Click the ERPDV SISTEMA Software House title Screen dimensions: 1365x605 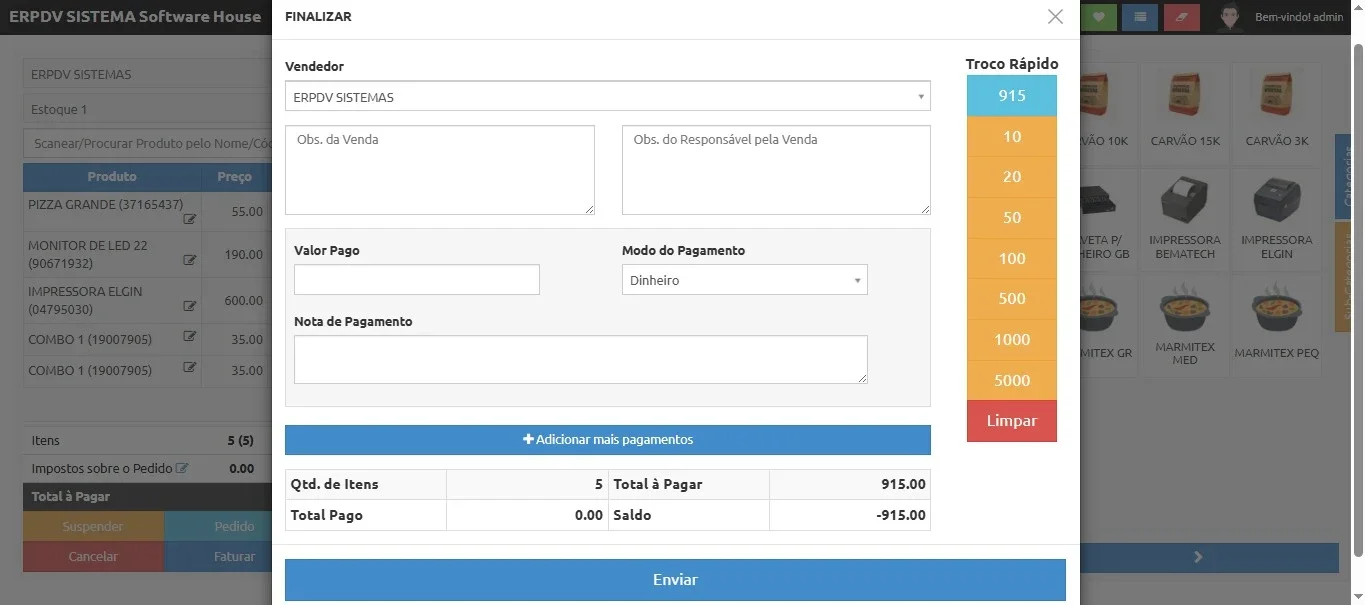135,17
